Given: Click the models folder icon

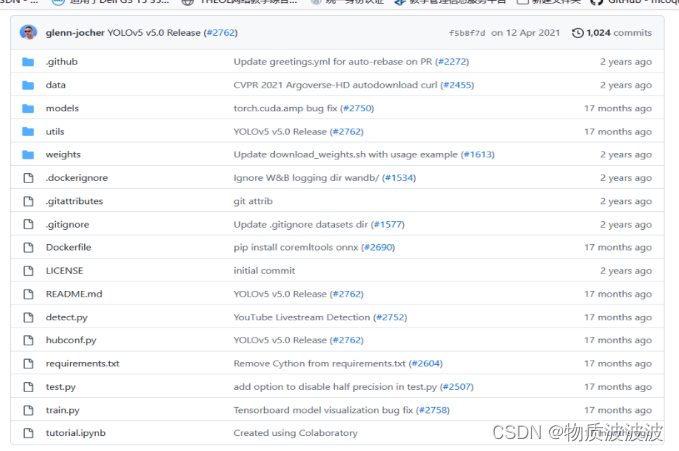Looking at the screenshot, I should (x=28, y=108).
